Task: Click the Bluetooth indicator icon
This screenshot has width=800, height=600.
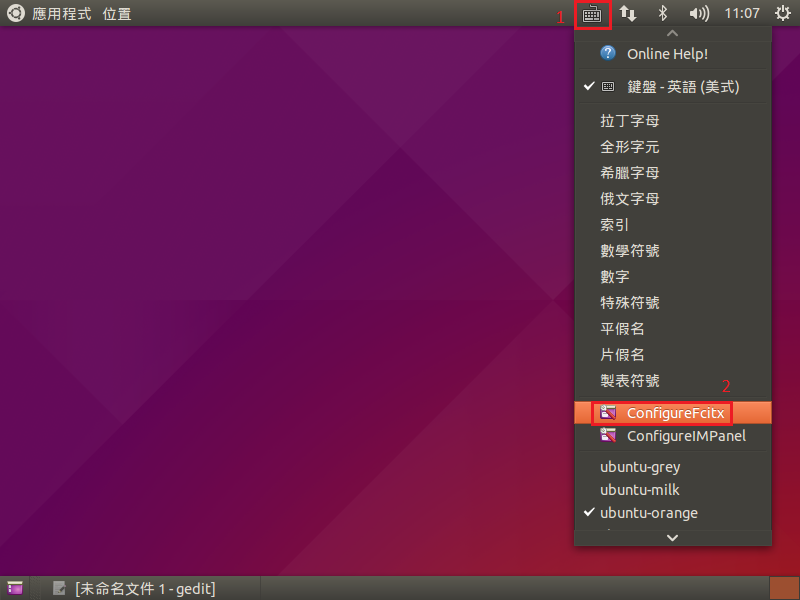Action: coord(662,14)
